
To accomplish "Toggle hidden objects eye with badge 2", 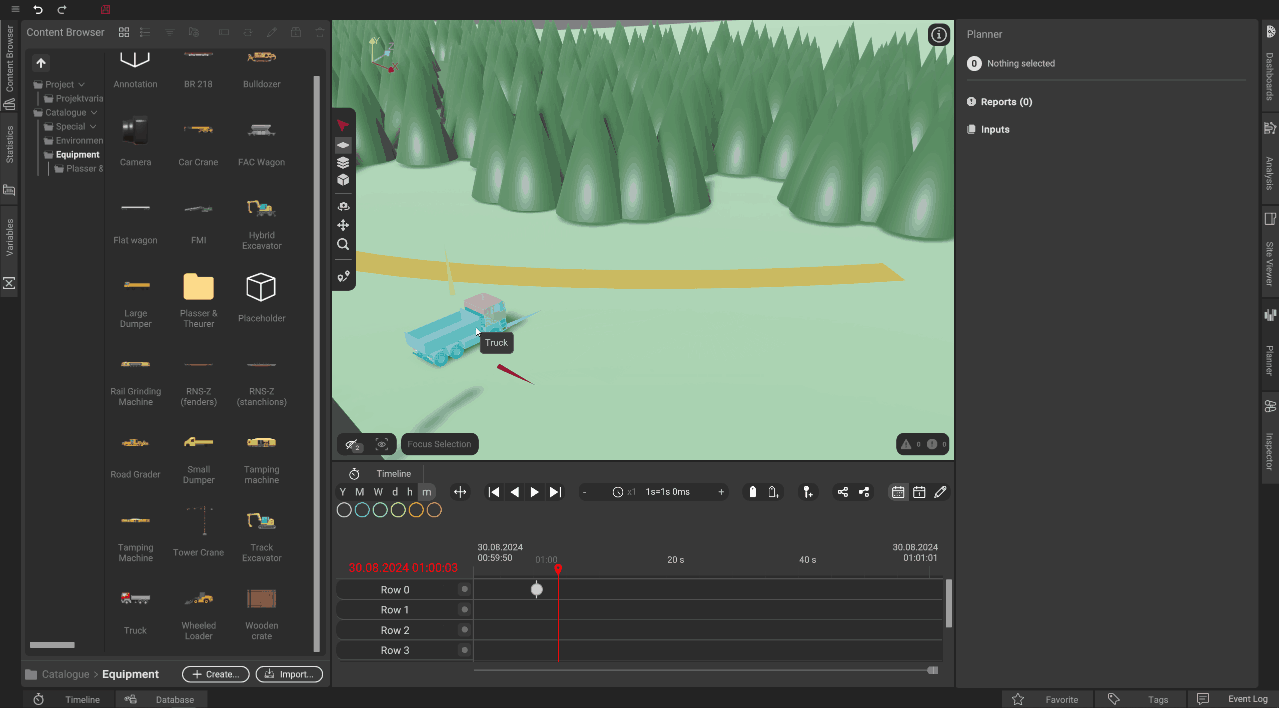I will click(x=352, y=444).
